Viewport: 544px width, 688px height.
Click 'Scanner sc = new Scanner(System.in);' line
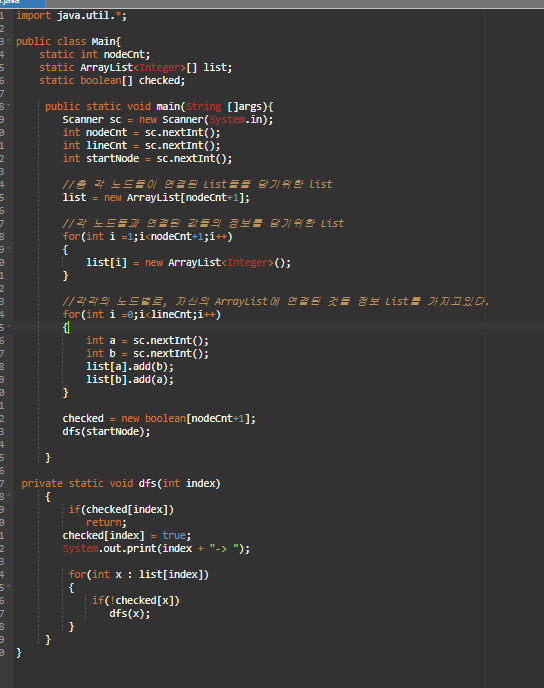(168, 120)
